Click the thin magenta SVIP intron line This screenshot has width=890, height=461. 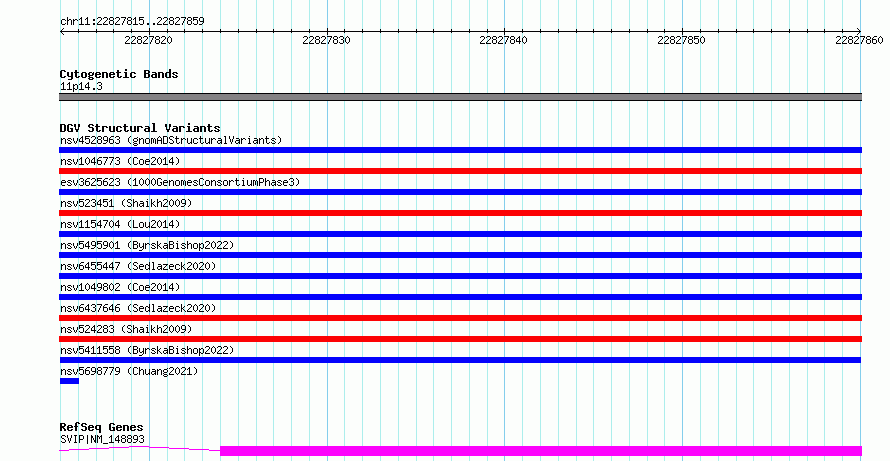coord(140,449)
